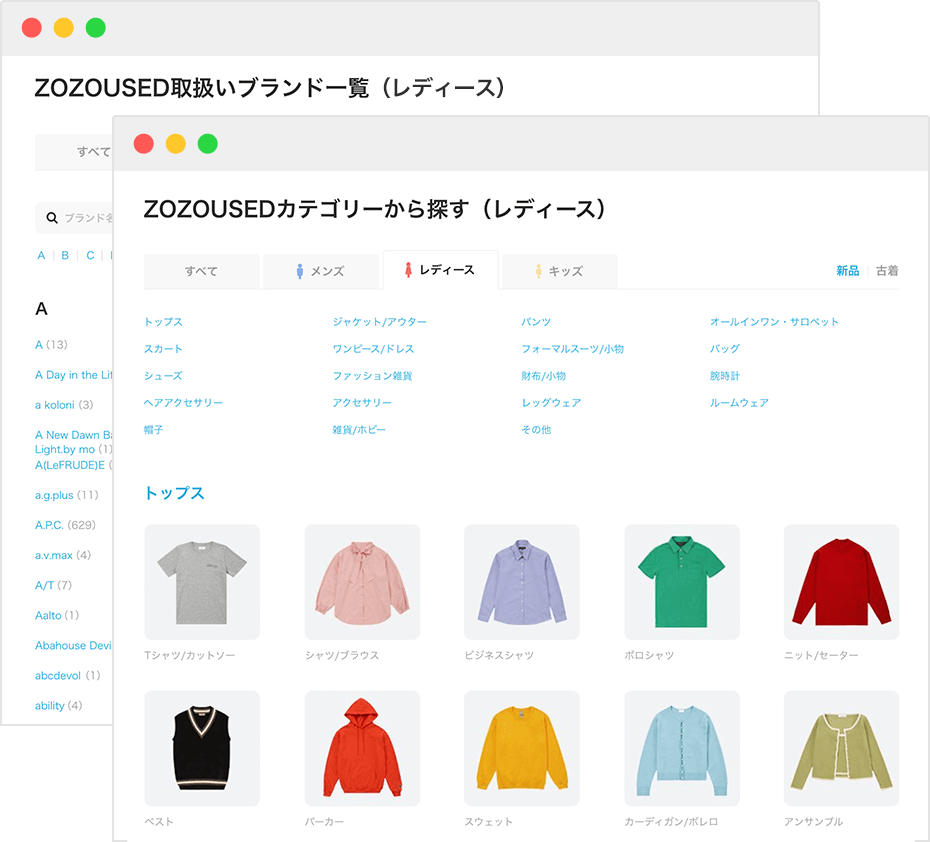Select the すべて tab in category window

[201, 271]
